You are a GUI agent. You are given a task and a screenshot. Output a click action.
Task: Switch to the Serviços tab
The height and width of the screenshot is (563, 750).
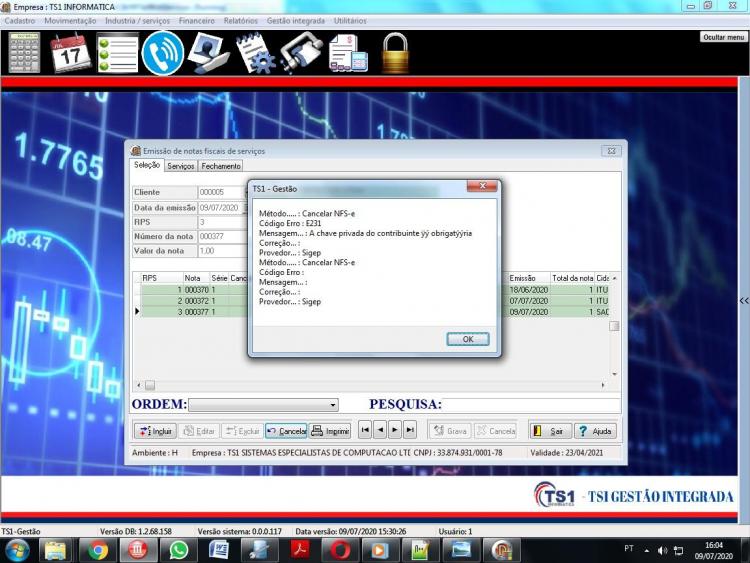181,166
